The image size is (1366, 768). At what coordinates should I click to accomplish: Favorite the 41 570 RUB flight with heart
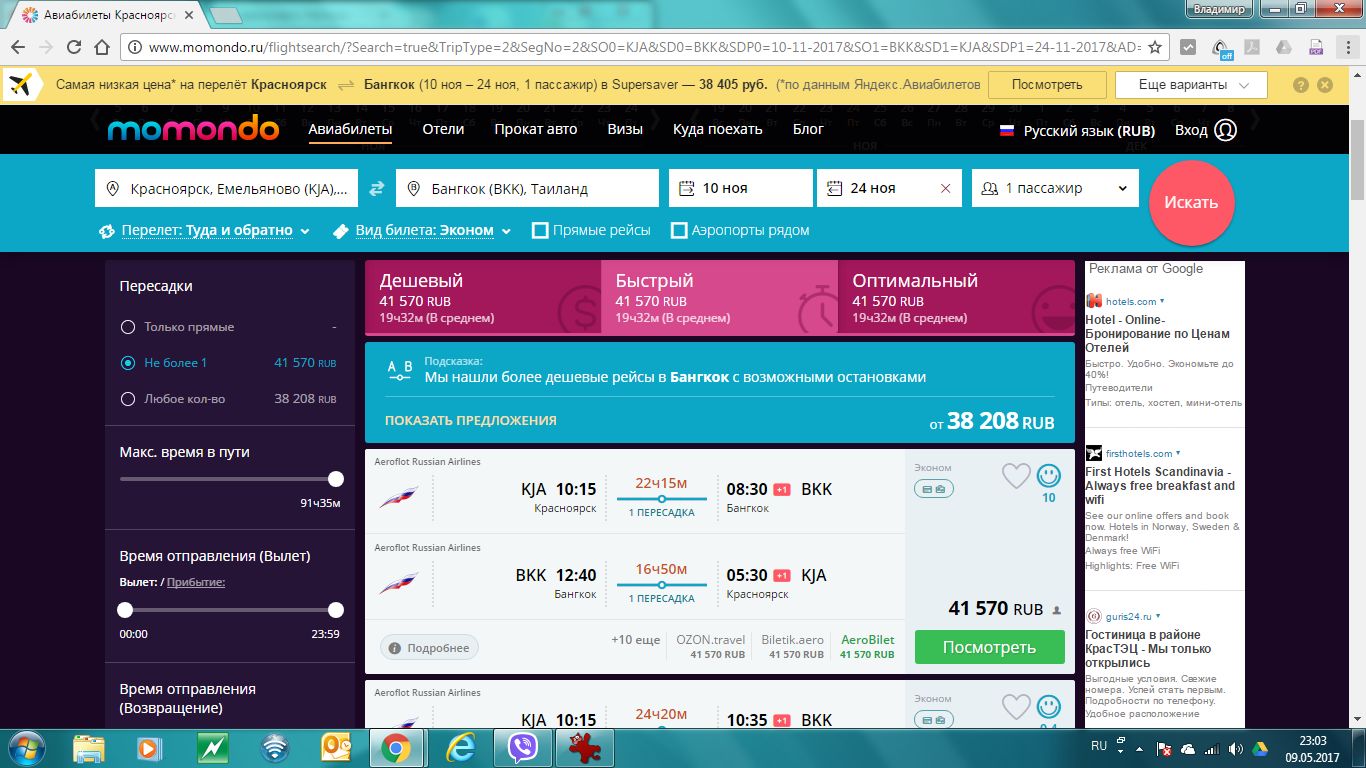1016,476
